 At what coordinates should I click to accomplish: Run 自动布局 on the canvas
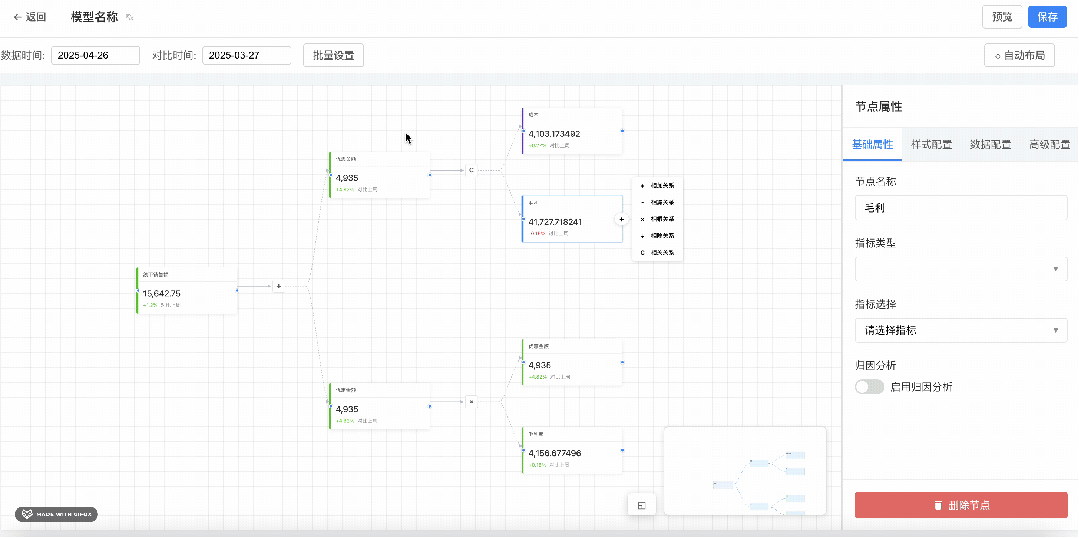tap(1020, 56)
